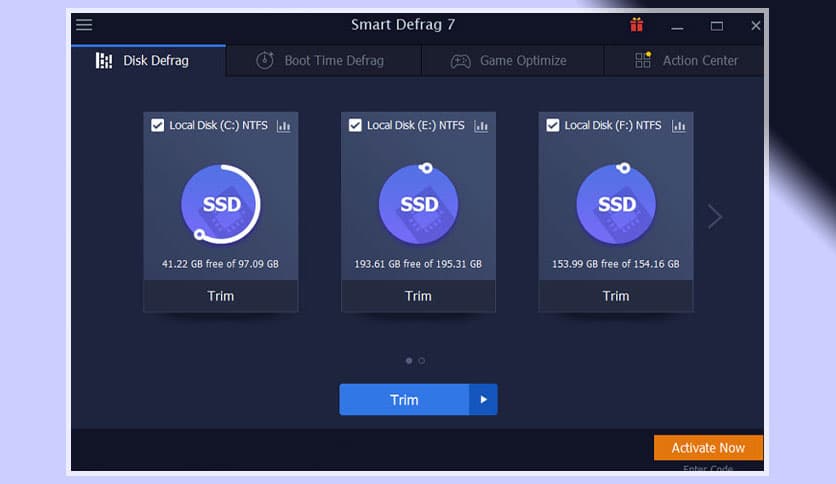Screen dimensions: 836x484
Task: Show disk report chart for F: drive
Action: point(679,126)
